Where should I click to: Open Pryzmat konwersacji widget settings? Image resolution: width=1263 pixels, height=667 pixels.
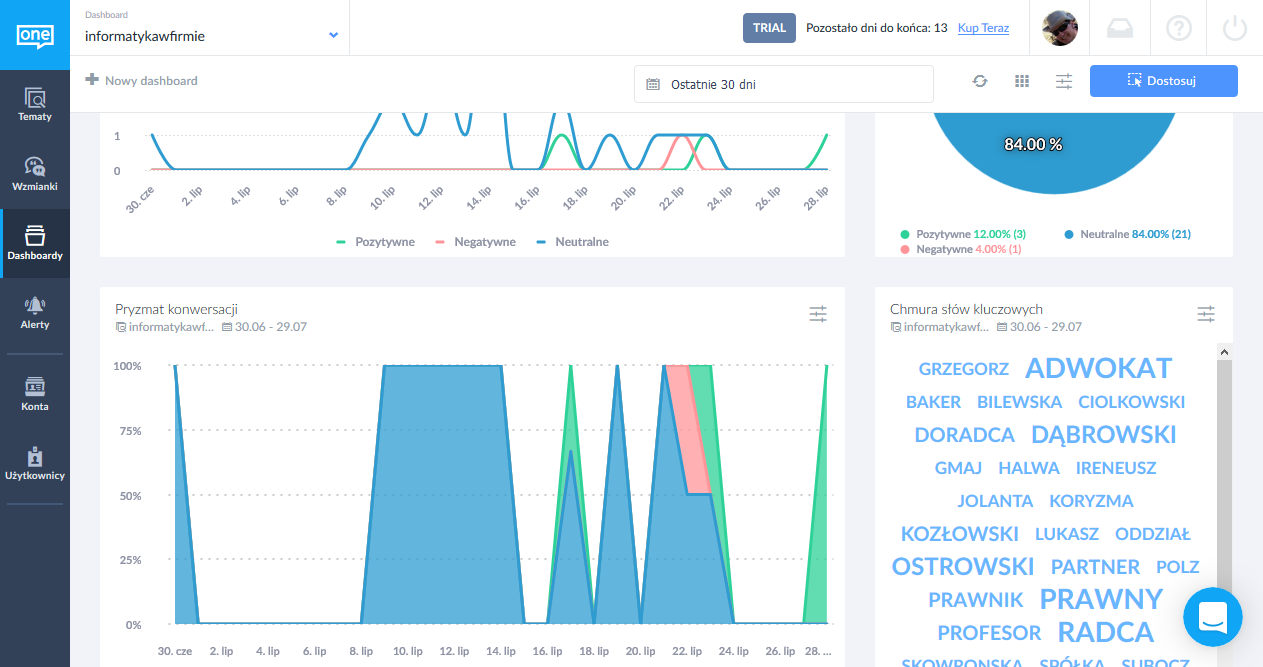818,314
